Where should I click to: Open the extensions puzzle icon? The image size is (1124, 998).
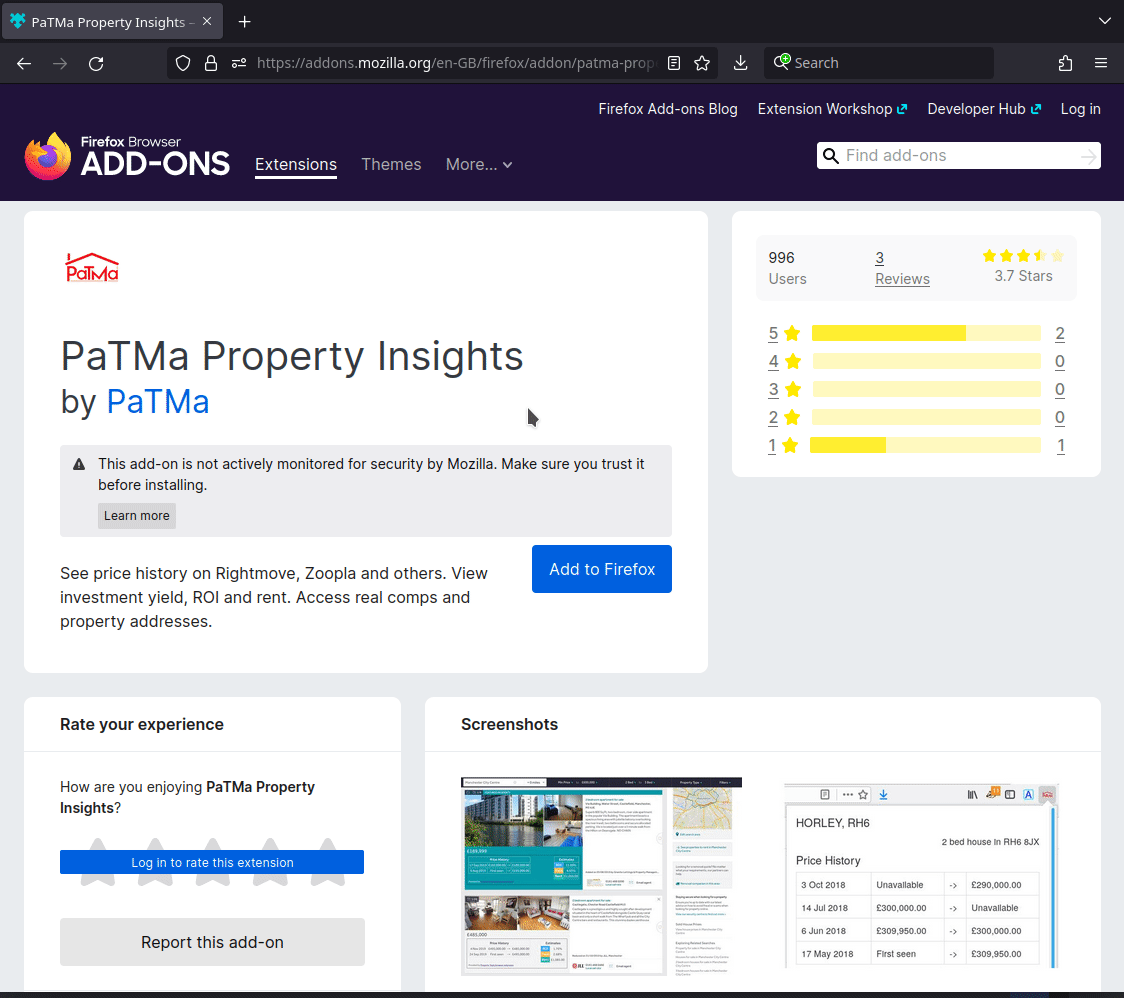point(1065,63)
